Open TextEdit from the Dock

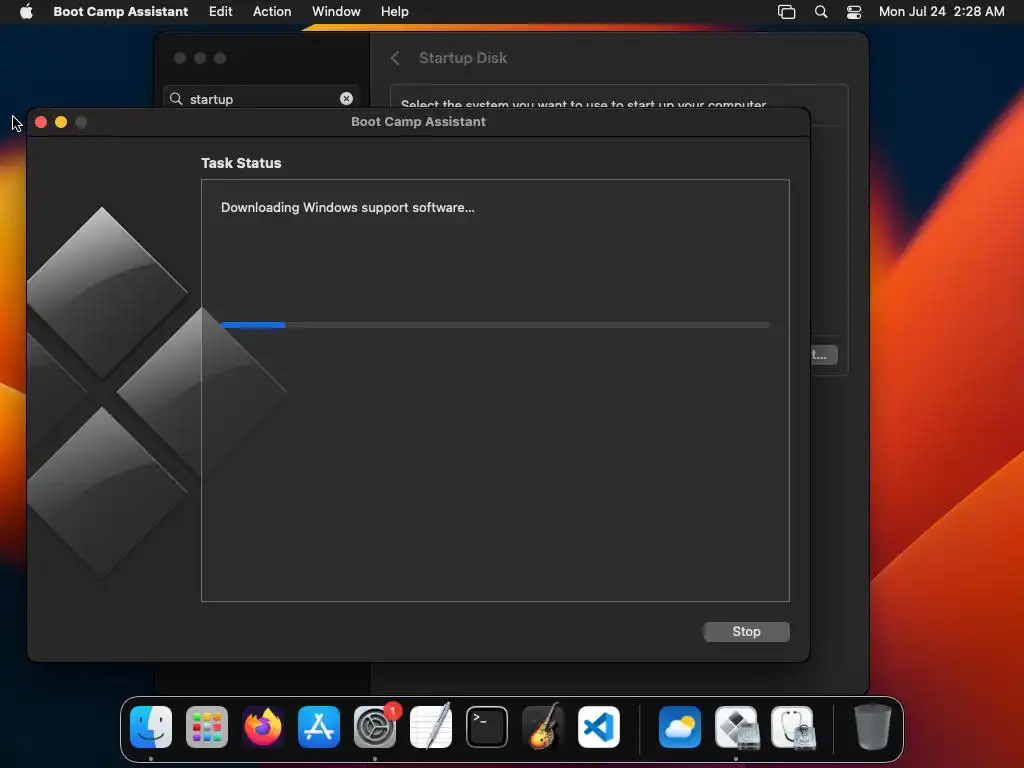(x=431, y=727)
